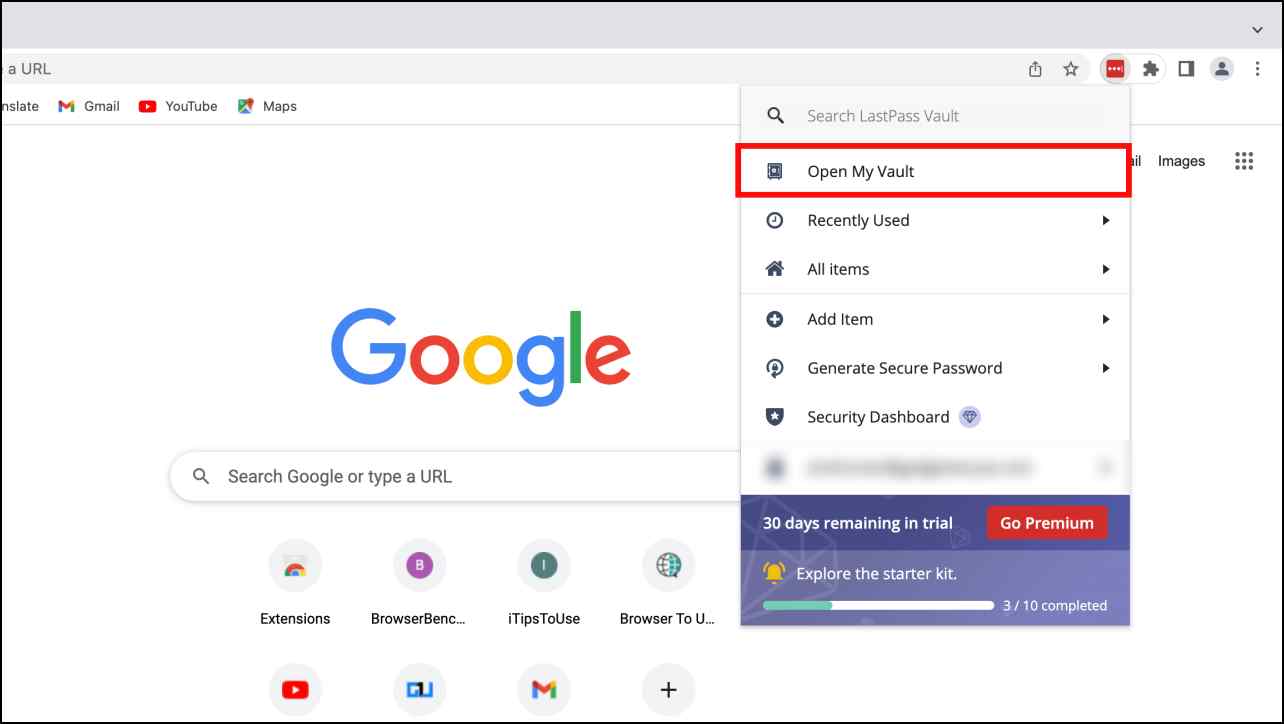The width and height of the screenshot is (1284, 724).
Task: Open the Security Dashboard
Action: pos(935,417)
